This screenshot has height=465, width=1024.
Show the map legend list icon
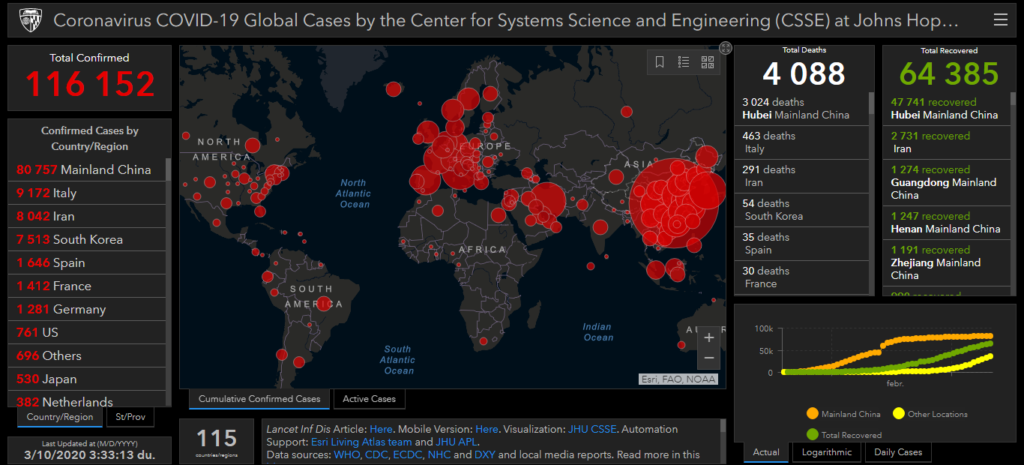click(684, 62)
